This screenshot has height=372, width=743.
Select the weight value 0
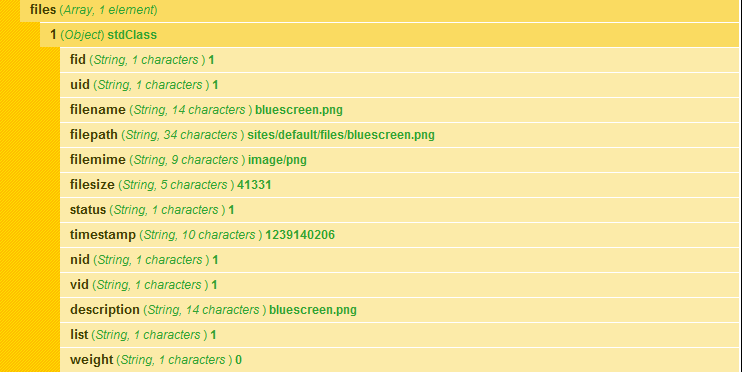click(x=238, y=360)
